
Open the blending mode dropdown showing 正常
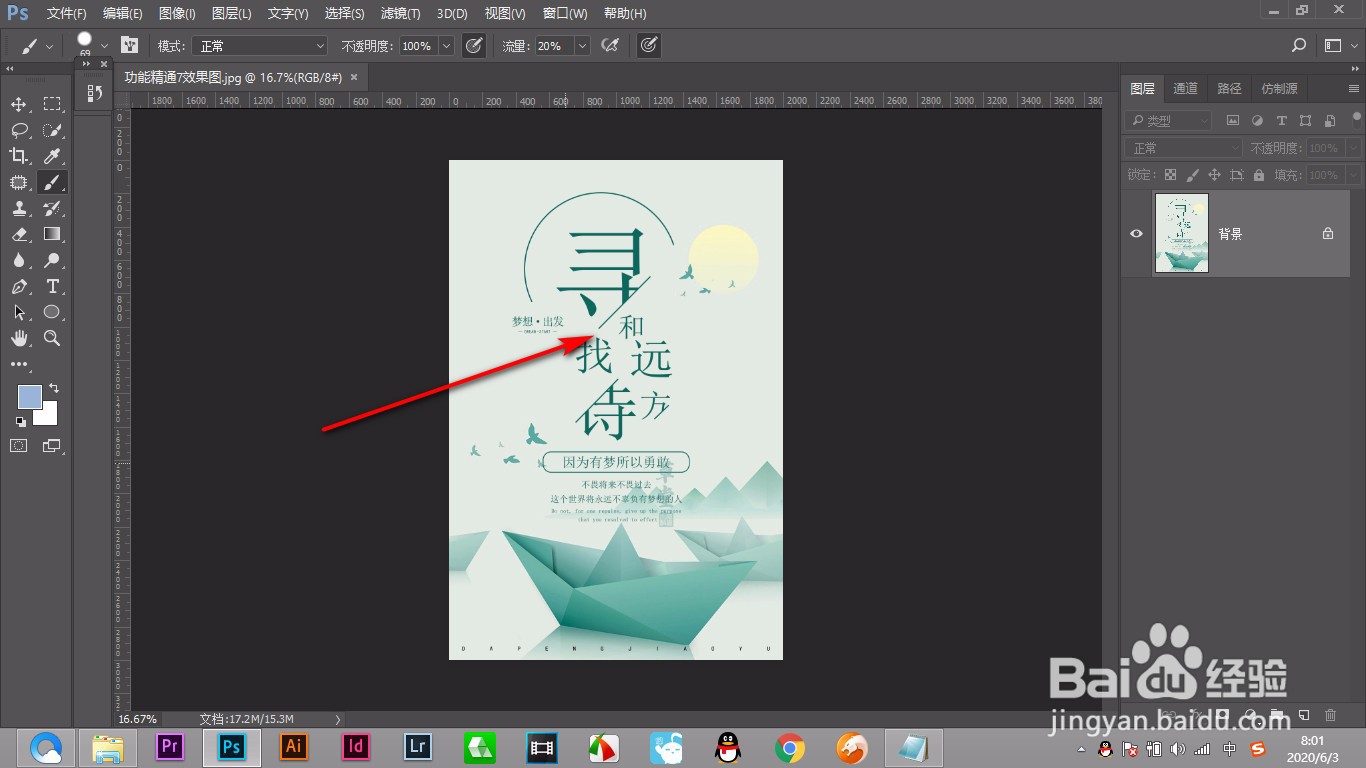click(x=260, y=45)
